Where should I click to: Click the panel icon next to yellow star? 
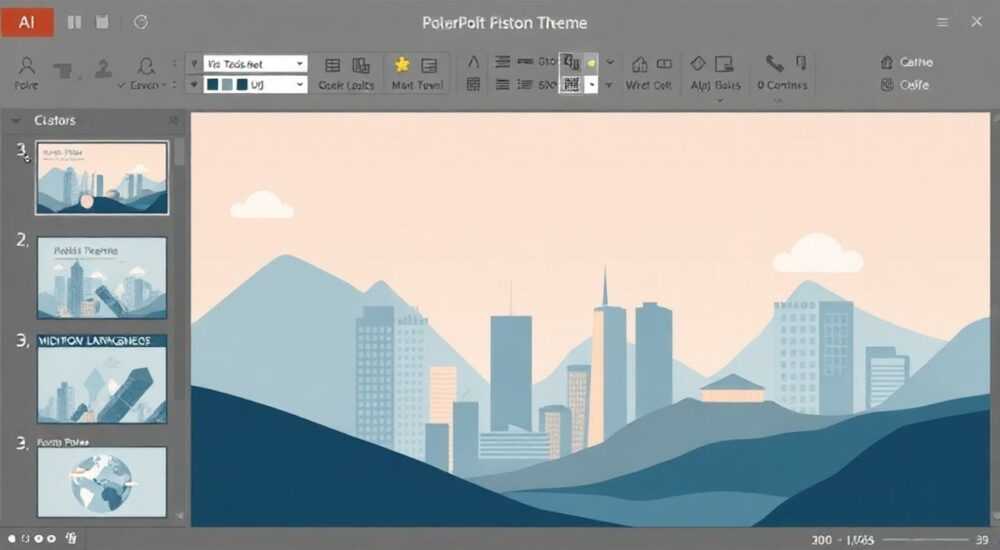point(429,65)
